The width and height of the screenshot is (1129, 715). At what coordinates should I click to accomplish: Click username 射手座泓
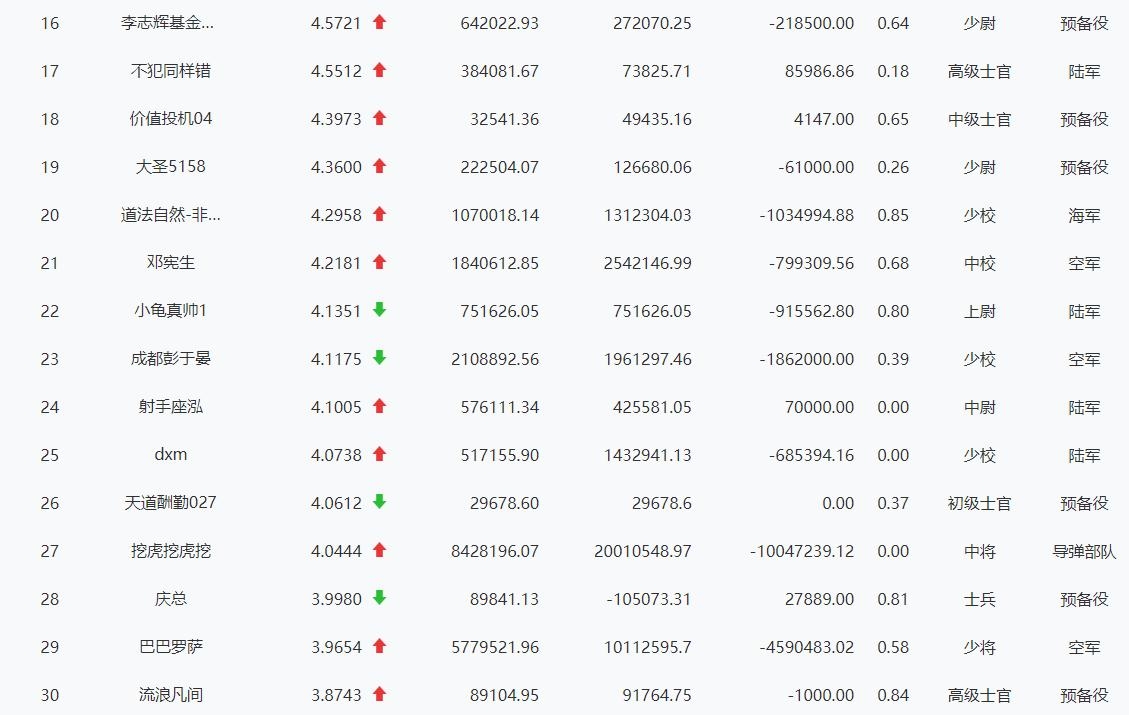[x=171, y=407]
